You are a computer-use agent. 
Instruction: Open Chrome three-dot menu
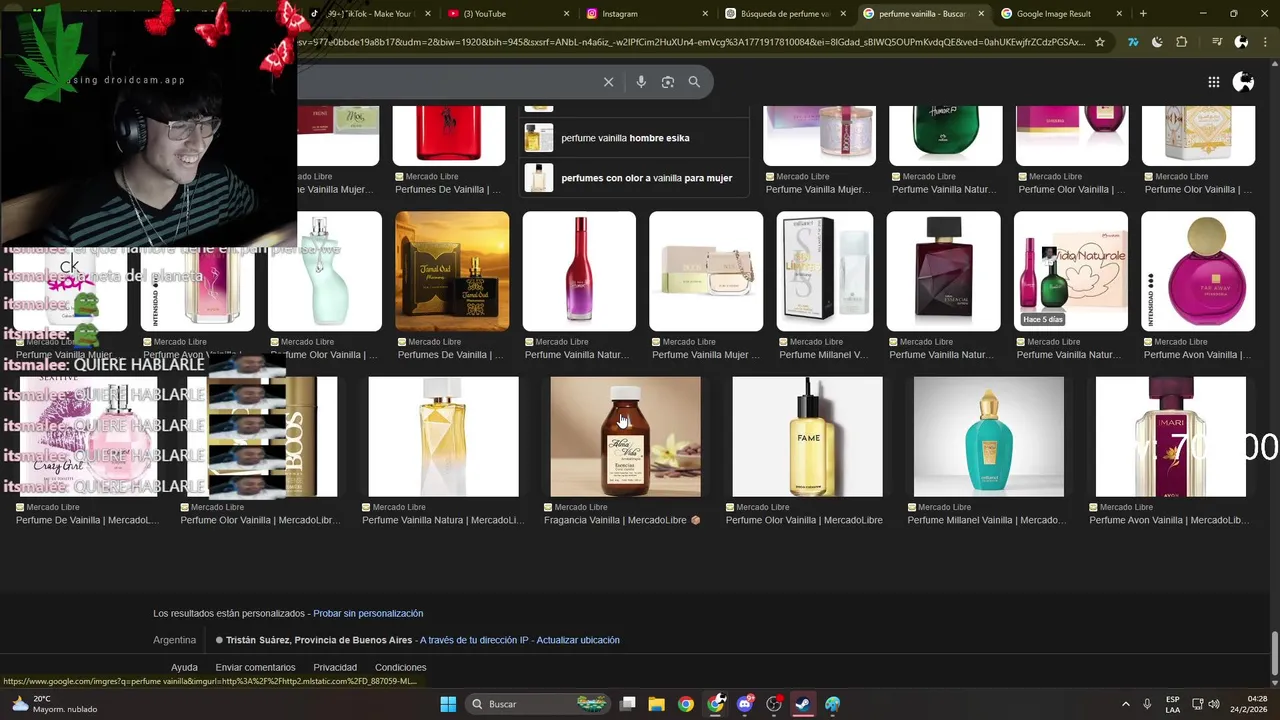click(x=1264, y=42)
